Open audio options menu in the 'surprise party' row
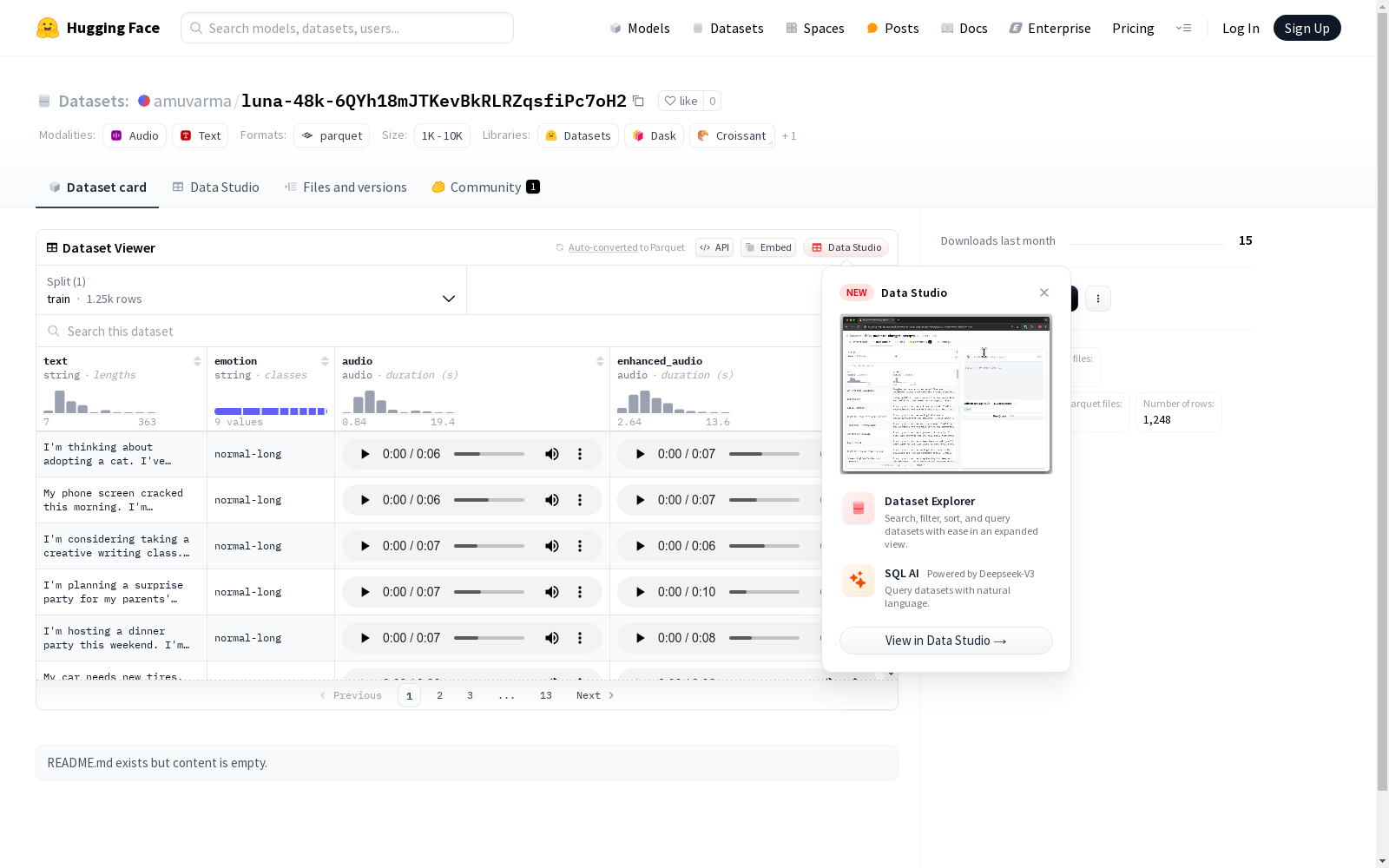 (x=580, y=592)
